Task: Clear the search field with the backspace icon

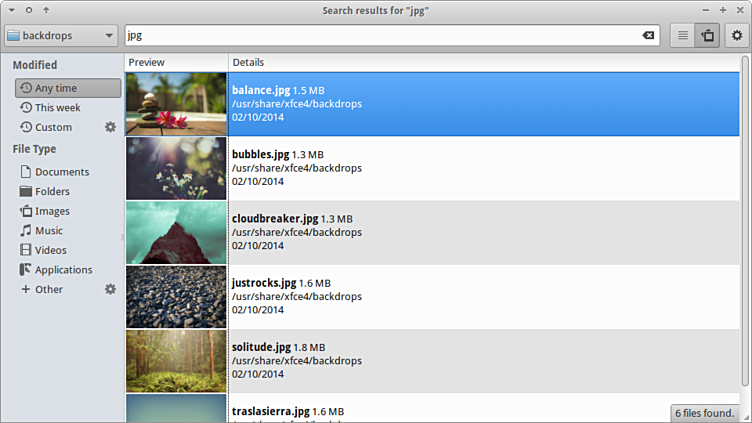Action: pyautogui.click(x=648, y=36)
